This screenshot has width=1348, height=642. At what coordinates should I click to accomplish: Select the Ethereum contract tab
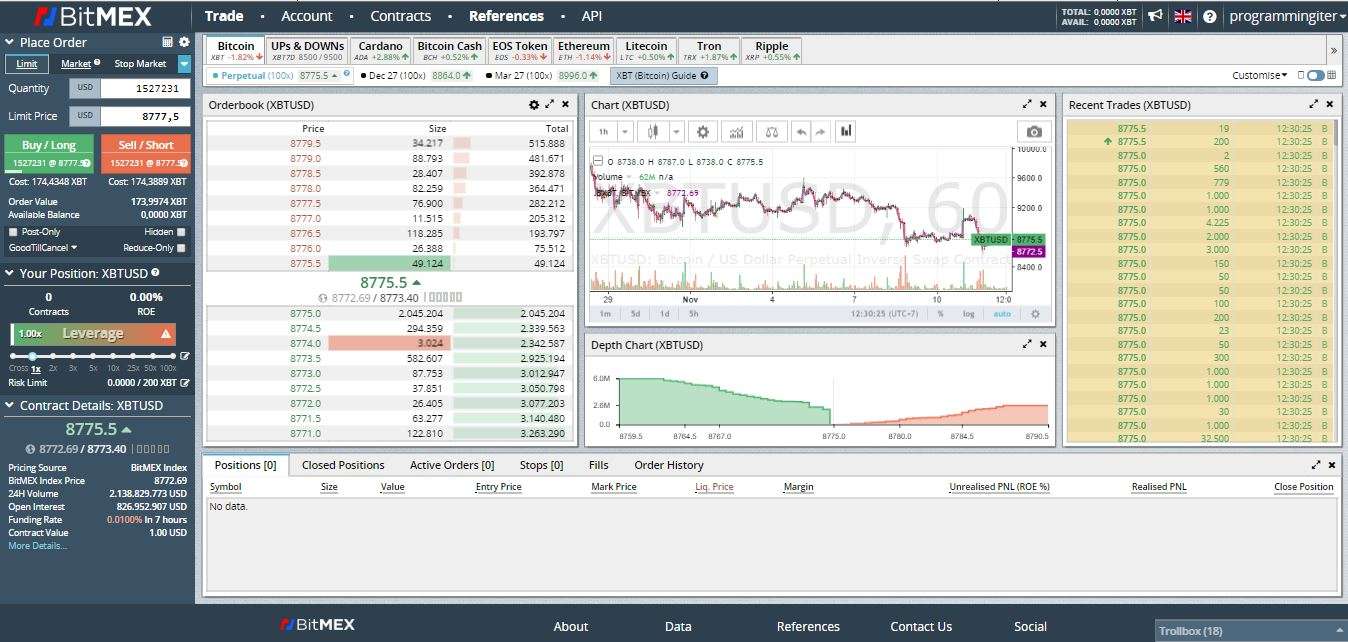[583, 50]
